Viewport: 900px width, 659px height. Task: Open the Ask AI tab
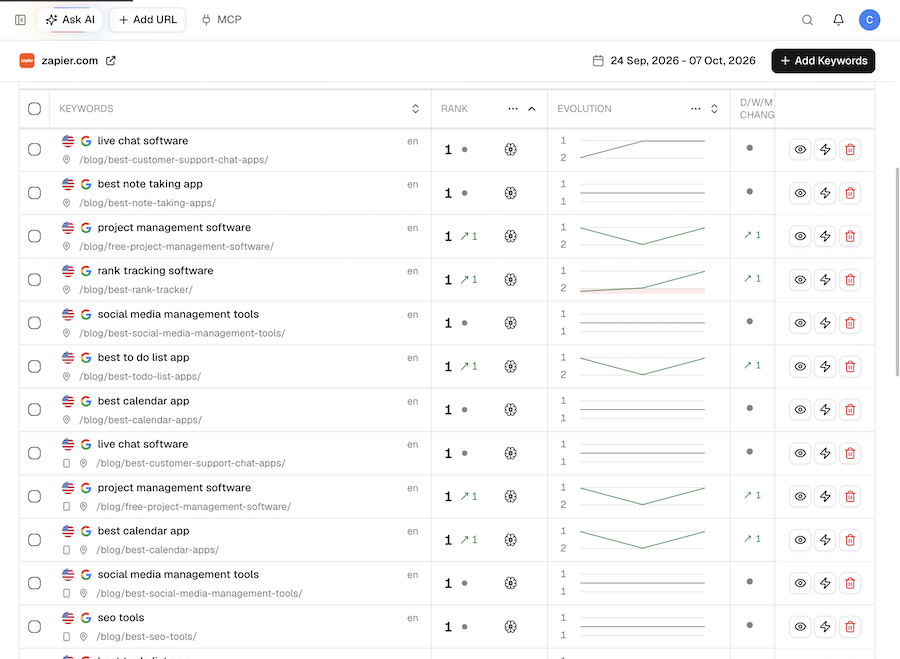pos(70,20)
